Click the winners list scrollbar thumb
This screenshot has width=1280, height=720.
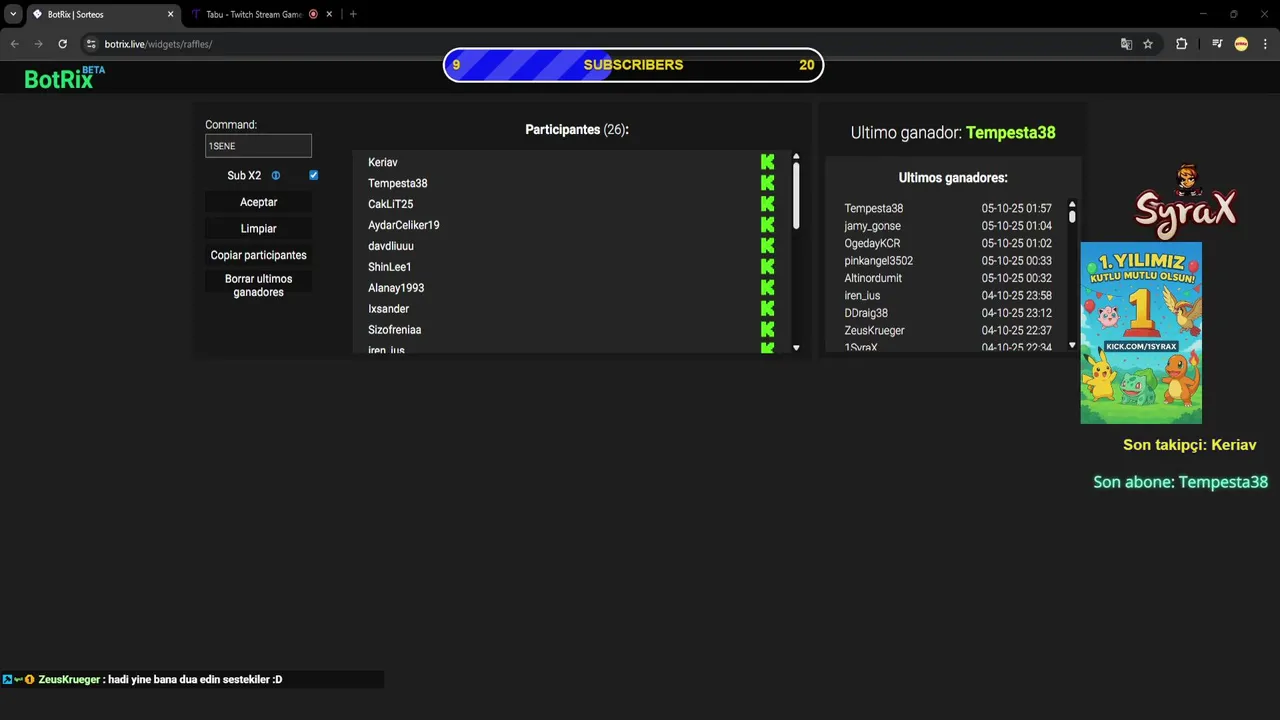coord(1072,216)
